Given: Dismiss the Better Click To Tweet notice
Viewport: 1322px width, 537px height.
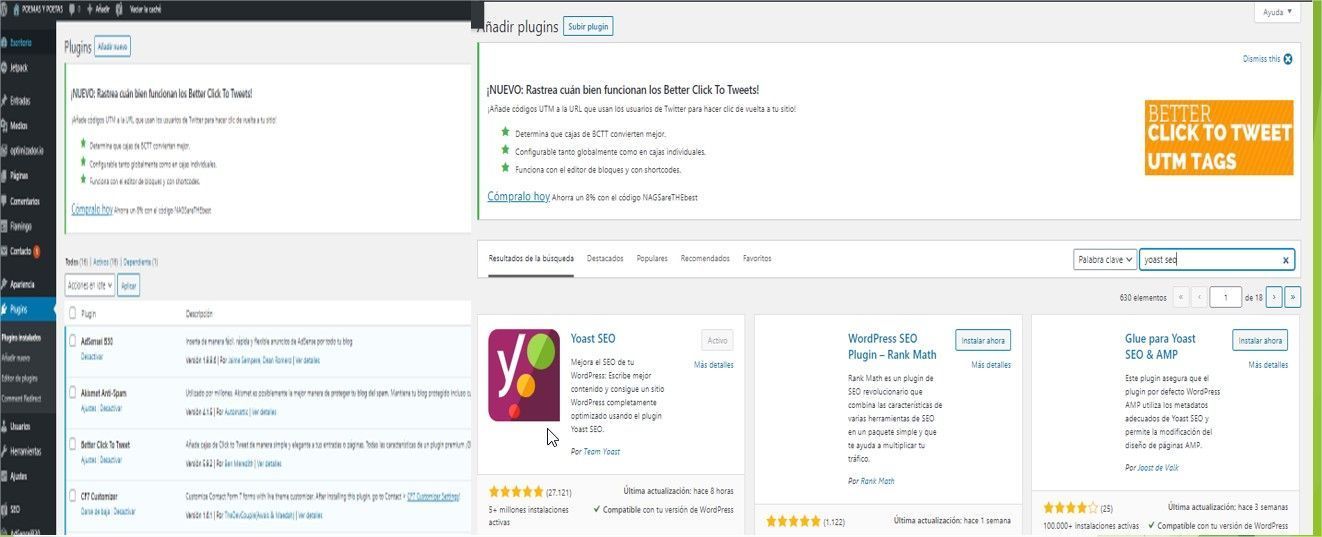Looking at the screenshot, I should [1268, 59].
